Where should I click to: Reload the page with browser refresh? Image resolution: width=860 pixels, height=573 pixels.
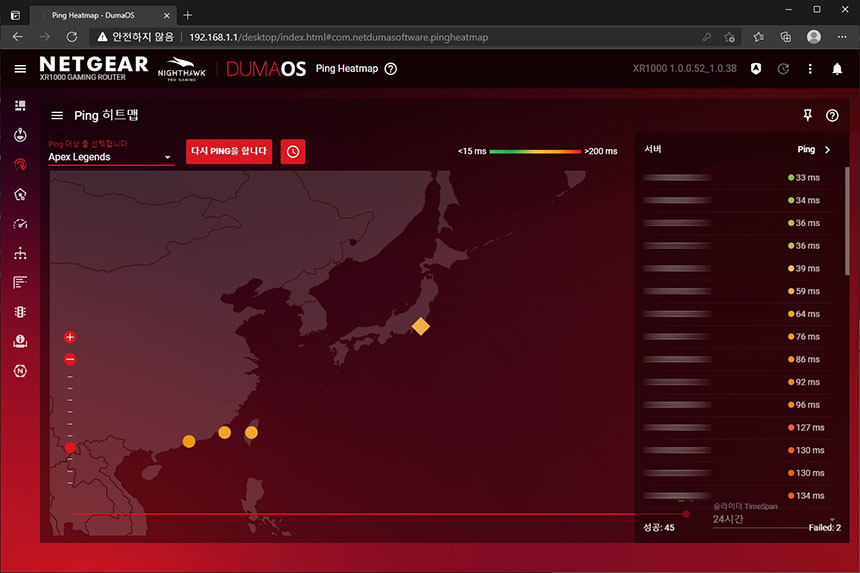72,37
